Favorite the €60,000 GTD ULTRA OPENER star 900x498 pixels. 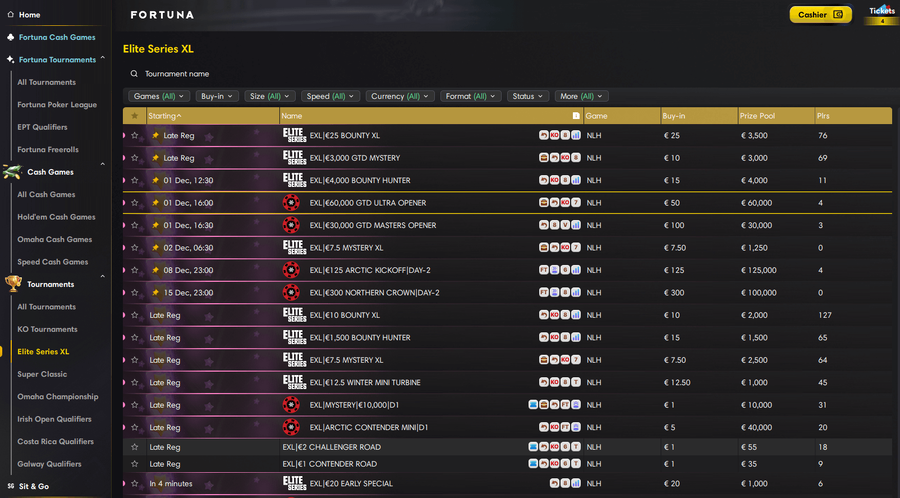pyautogui.click(x=135, y=203)
